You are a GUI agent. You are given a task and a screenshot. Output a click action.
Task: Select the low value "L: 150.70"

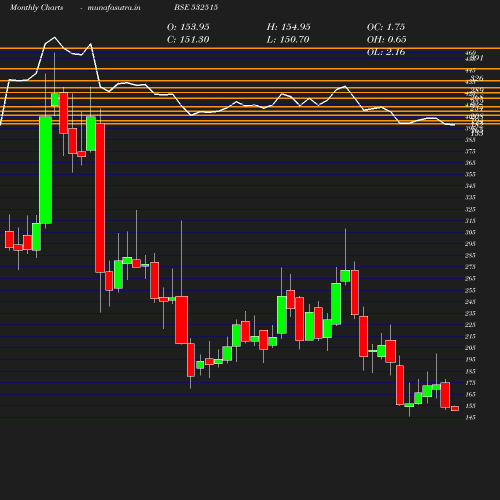click(x=288, y=40)
